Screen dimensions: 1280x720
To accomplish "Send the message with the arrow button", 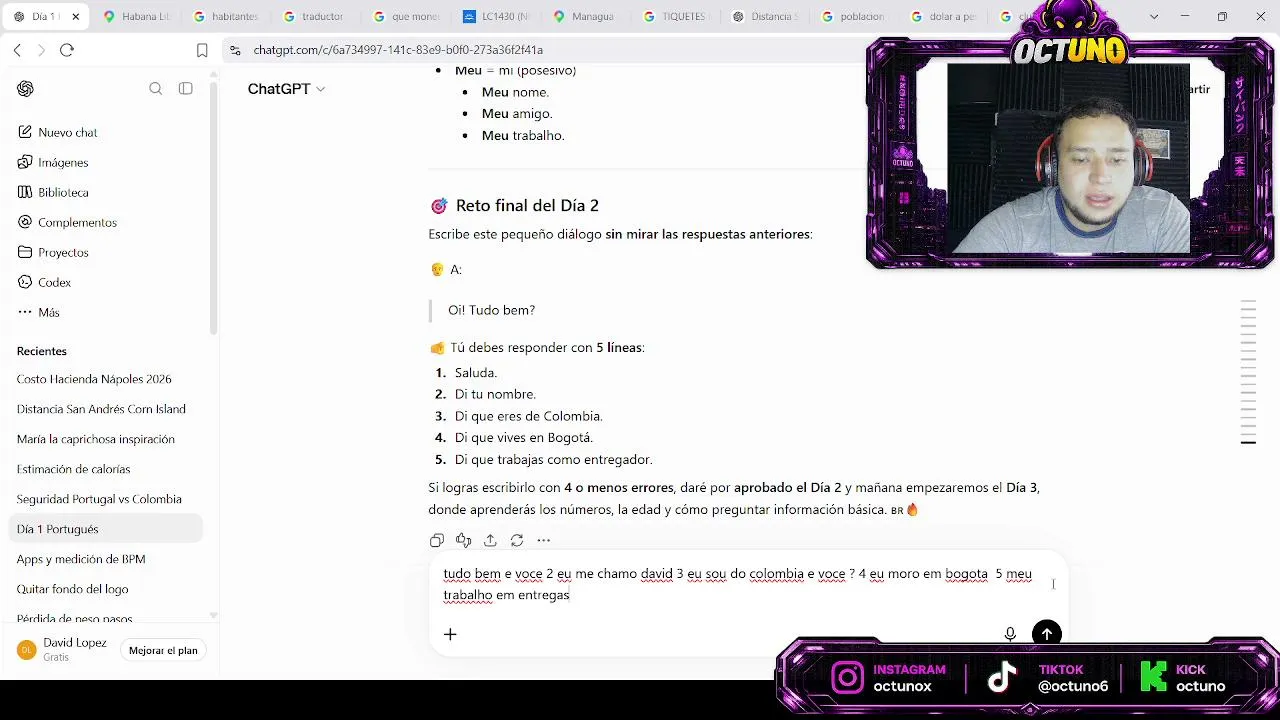I will tap(1046, 634).
